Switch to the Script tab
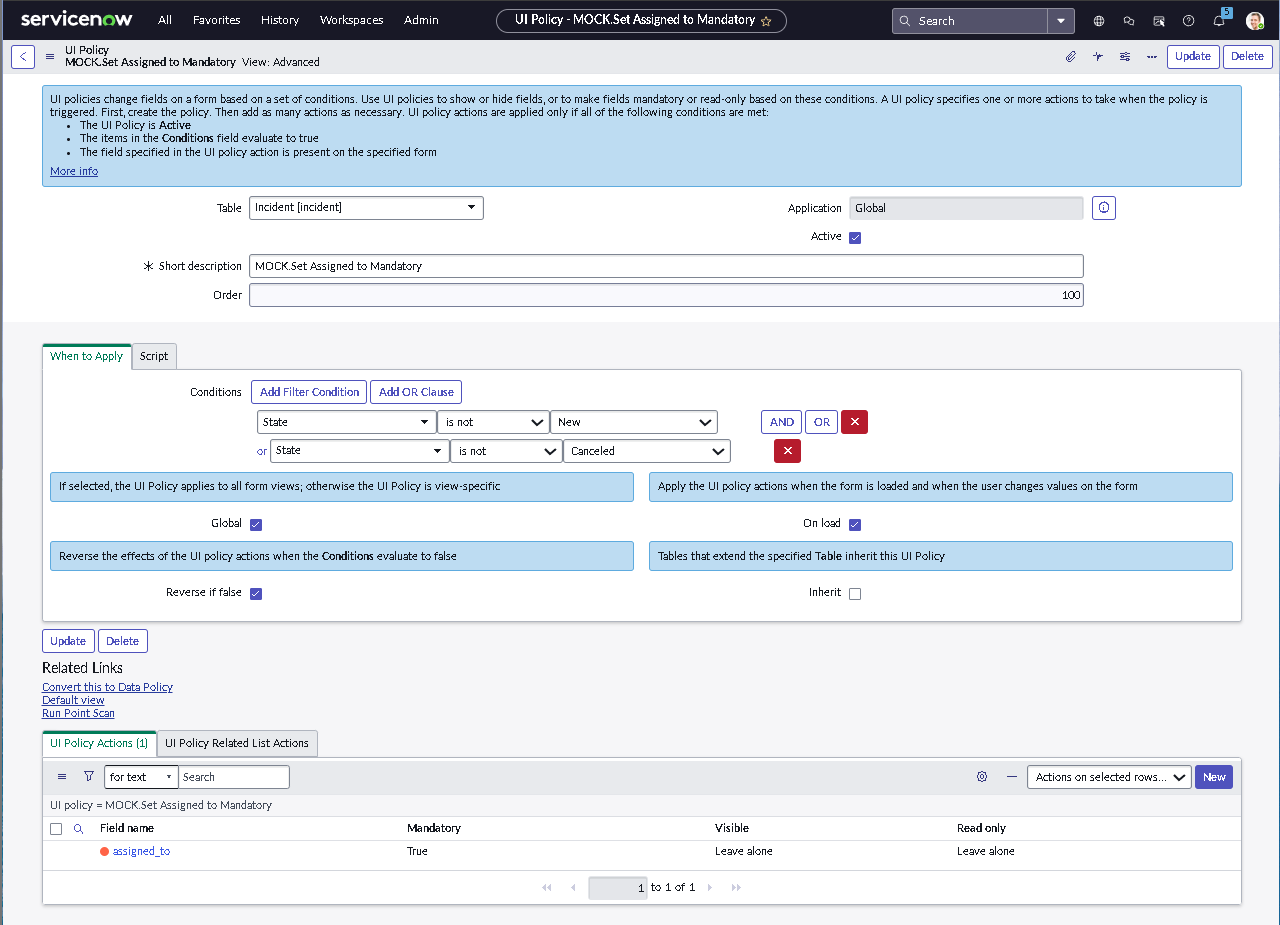The image size is (1280, 925). pos(153,356)
